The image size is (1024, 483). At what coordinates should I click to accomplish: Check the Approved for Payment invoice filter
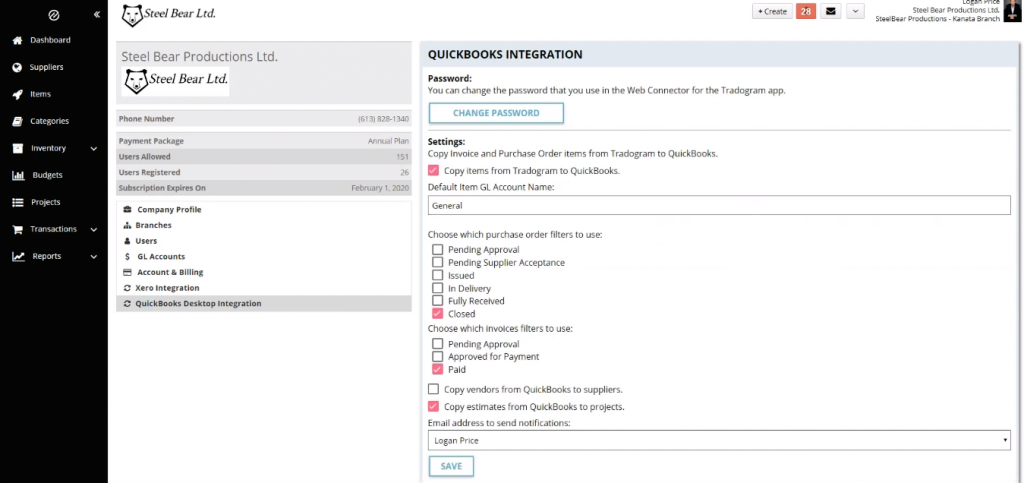click(x=438, y=357)
